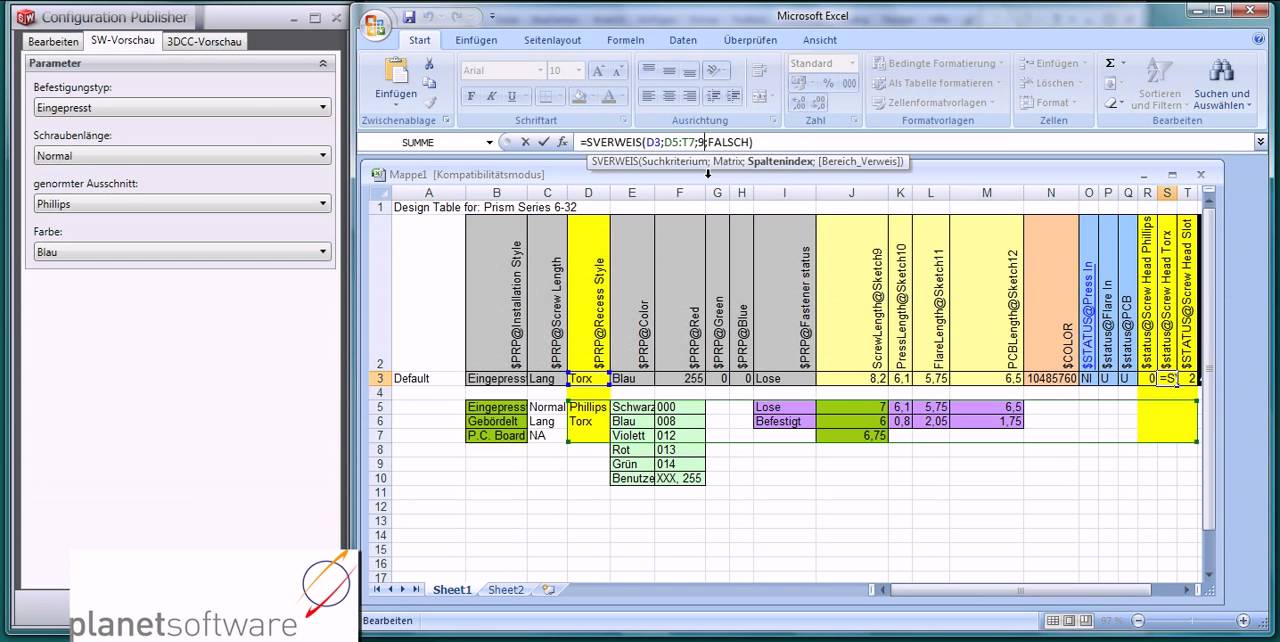The width and height of the screenshot is (1280, 642).
Task: Toggle Bold (F) formatting
Action: pyautogui.click(x=471, y=96)
